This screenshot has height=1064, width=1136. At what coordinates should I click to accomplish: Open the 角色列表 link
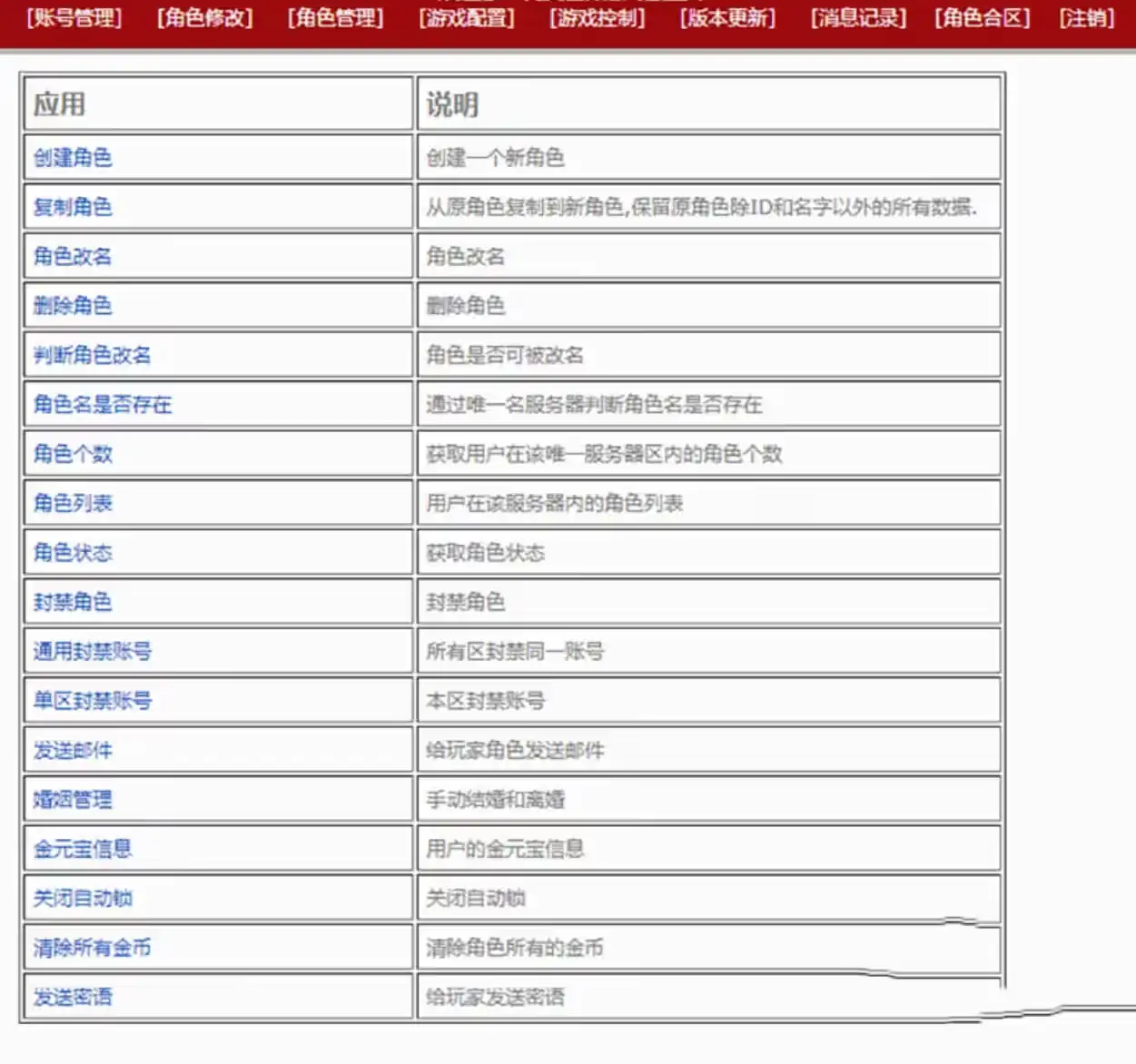click(x=73, y=503)
